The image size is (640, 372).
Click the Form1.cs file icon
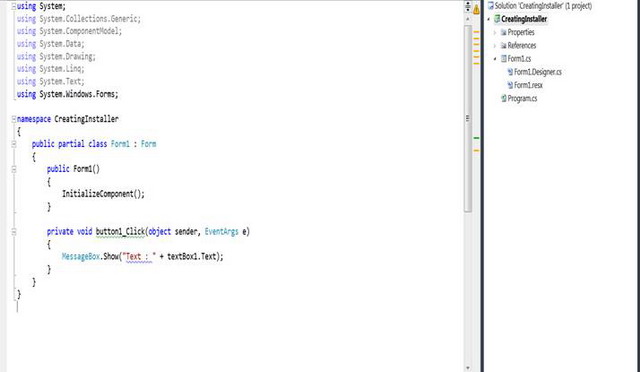coord(503,59)
